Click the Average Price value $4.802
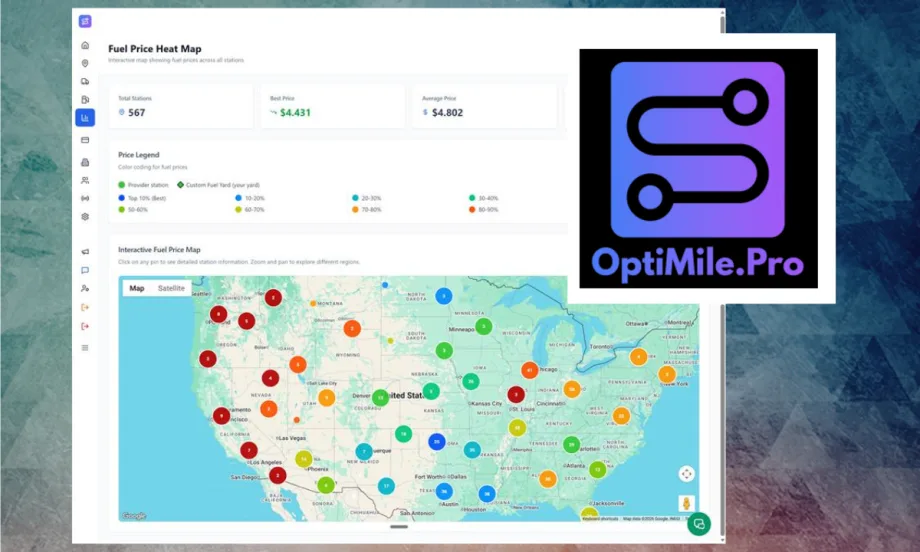Screen dimensions: 920x552 (447, 113)
